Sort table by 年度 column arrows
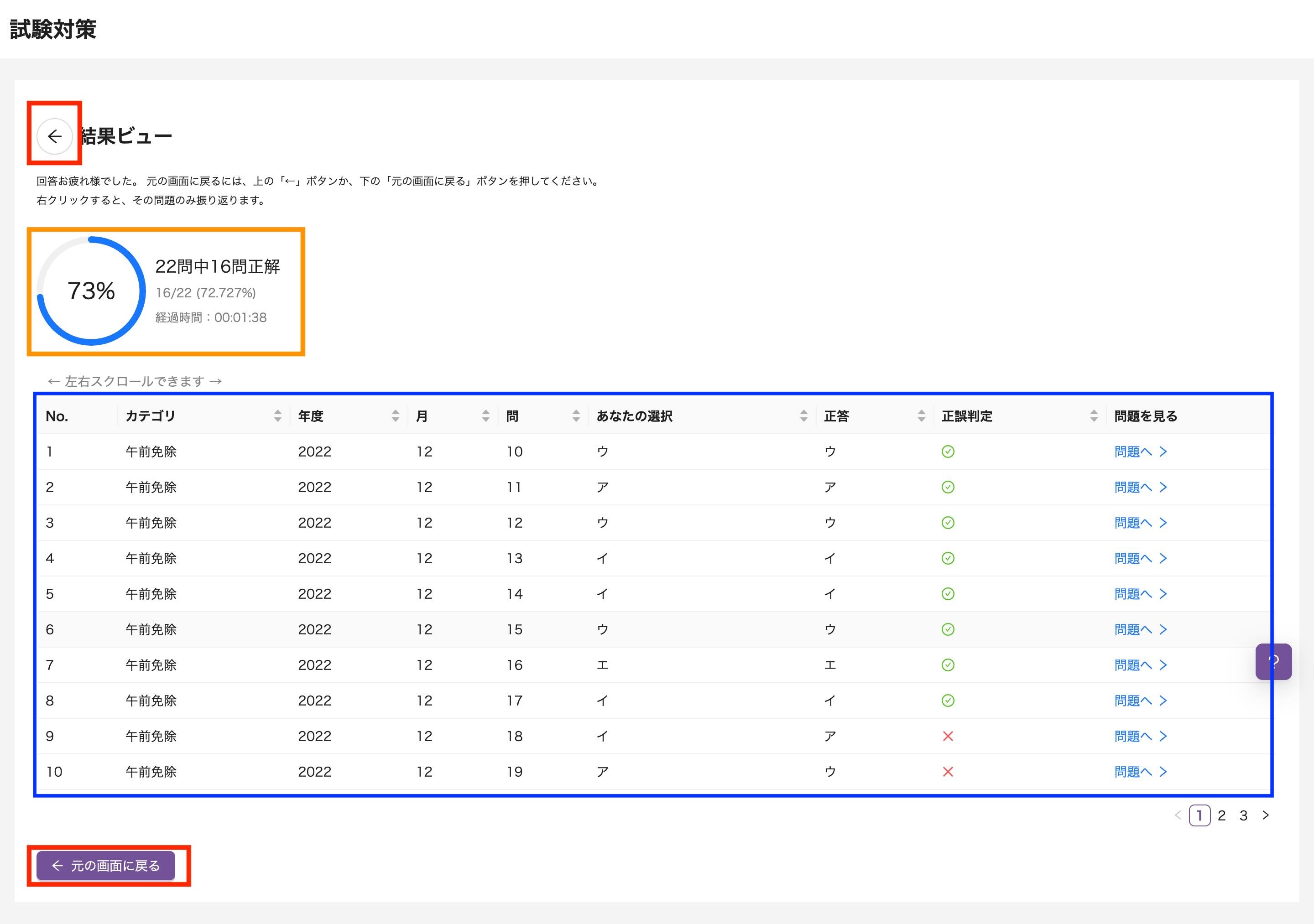This screenshot has height=924, width=1314. tap(395, 416)
